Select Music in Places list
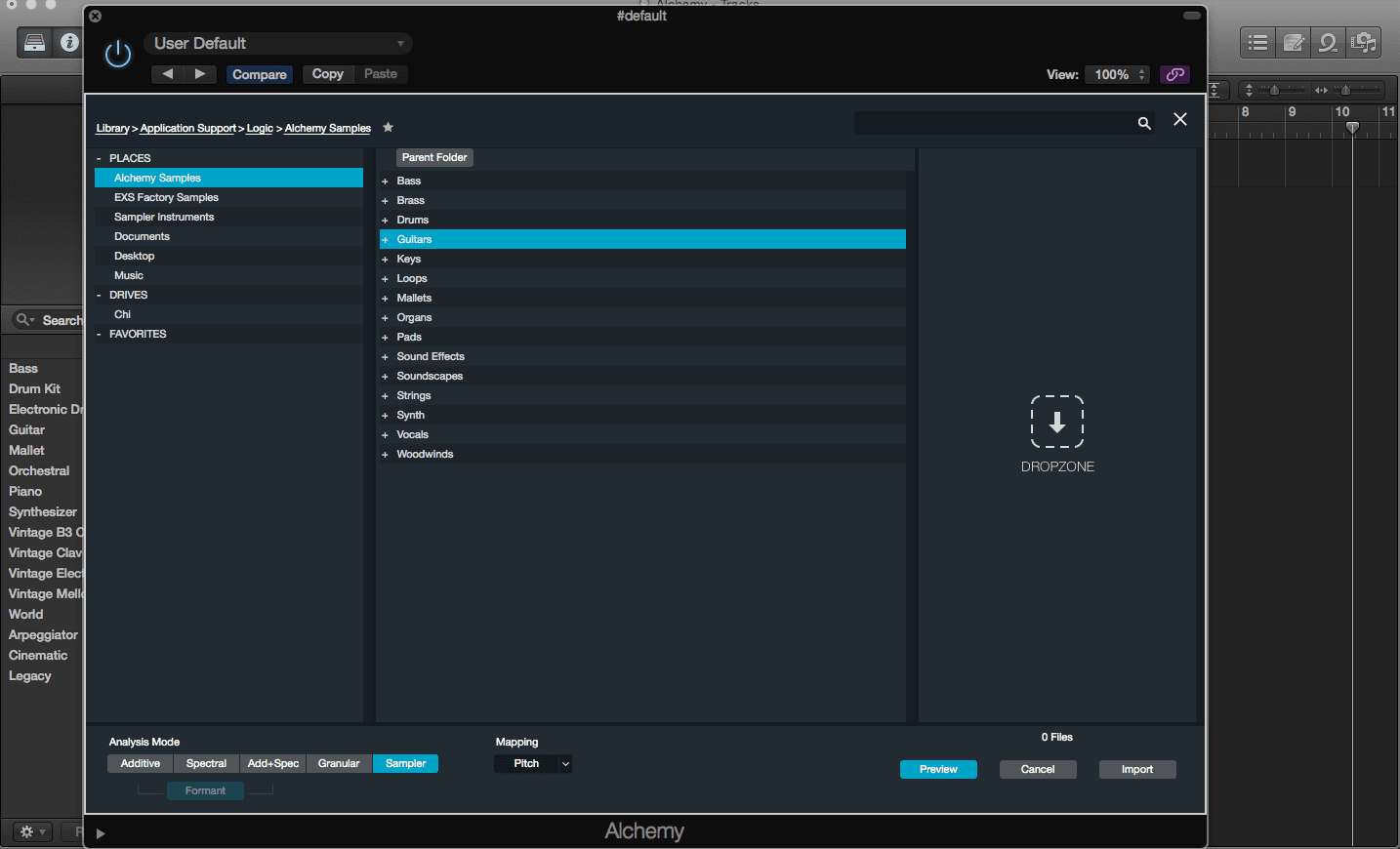The width and height of the screenshot is (1400, 849). [x=228, y=275]
